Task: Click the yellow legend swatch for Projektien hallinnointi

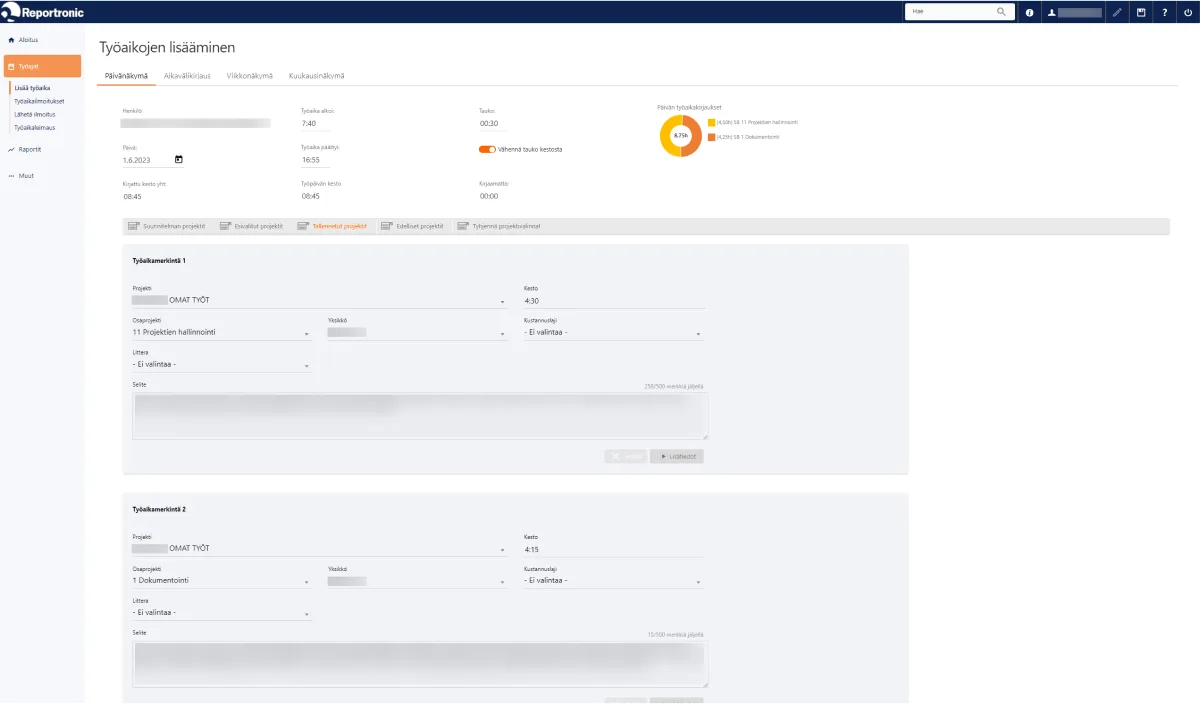Action: 711,122
